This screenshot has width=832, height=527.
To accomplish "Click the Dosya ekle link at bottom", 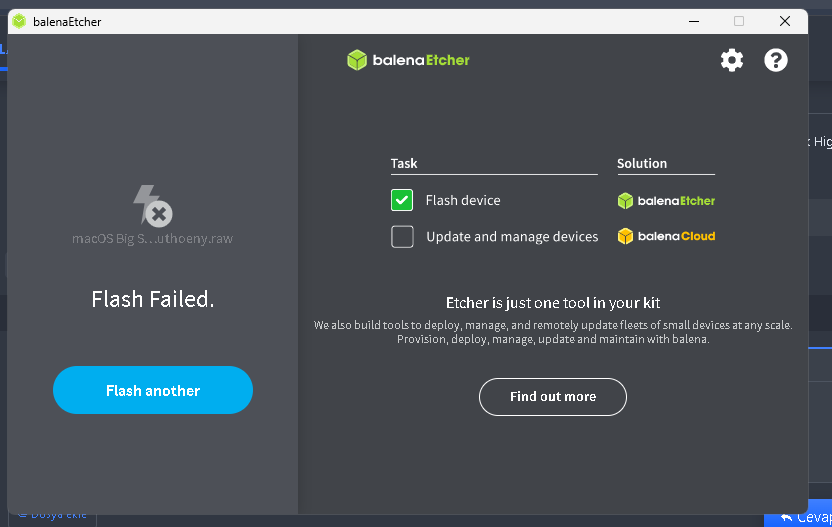I will point(54,516).
